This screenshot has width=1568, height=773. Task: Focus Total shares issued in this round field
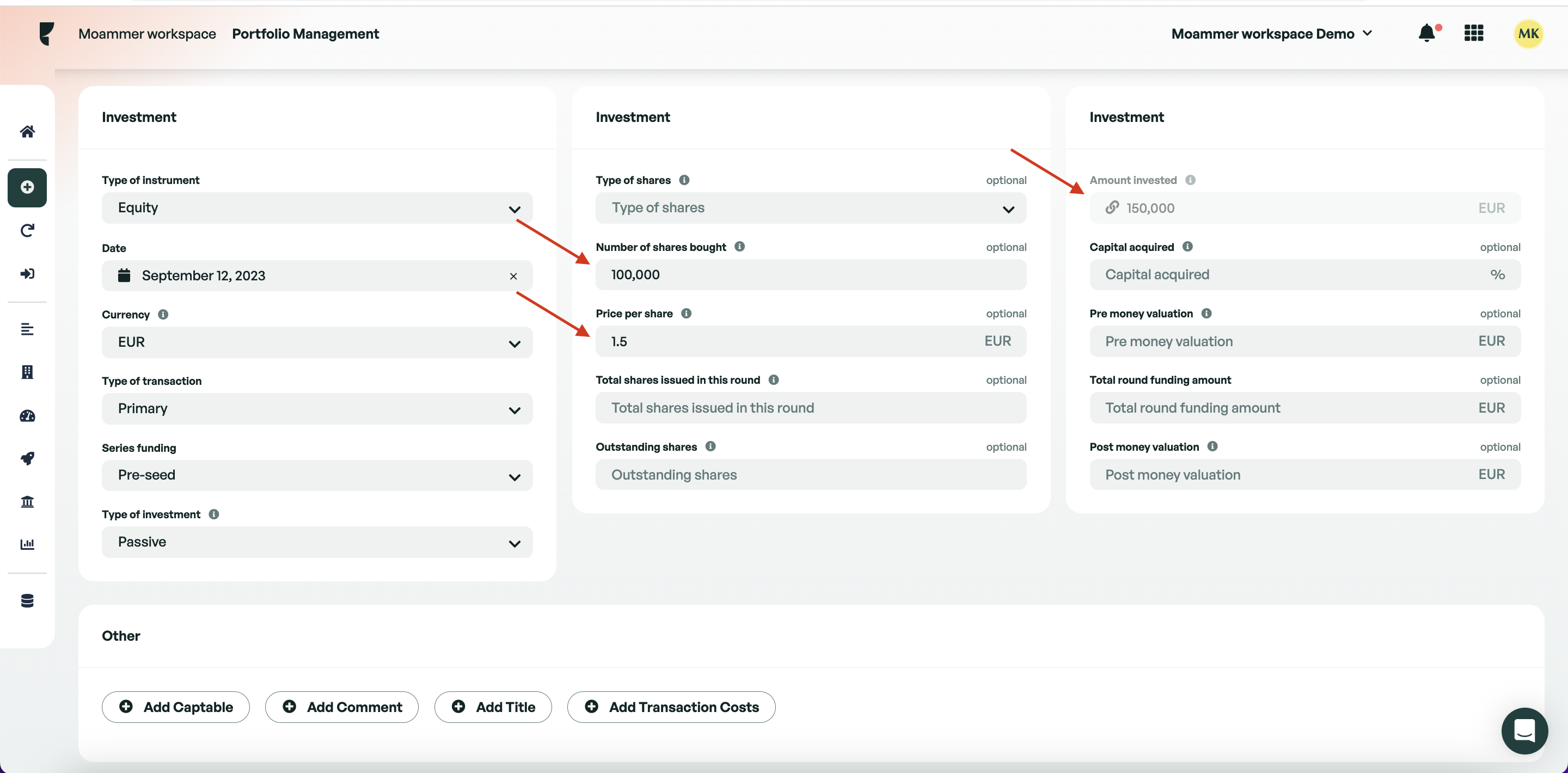(x=811, y=408)
